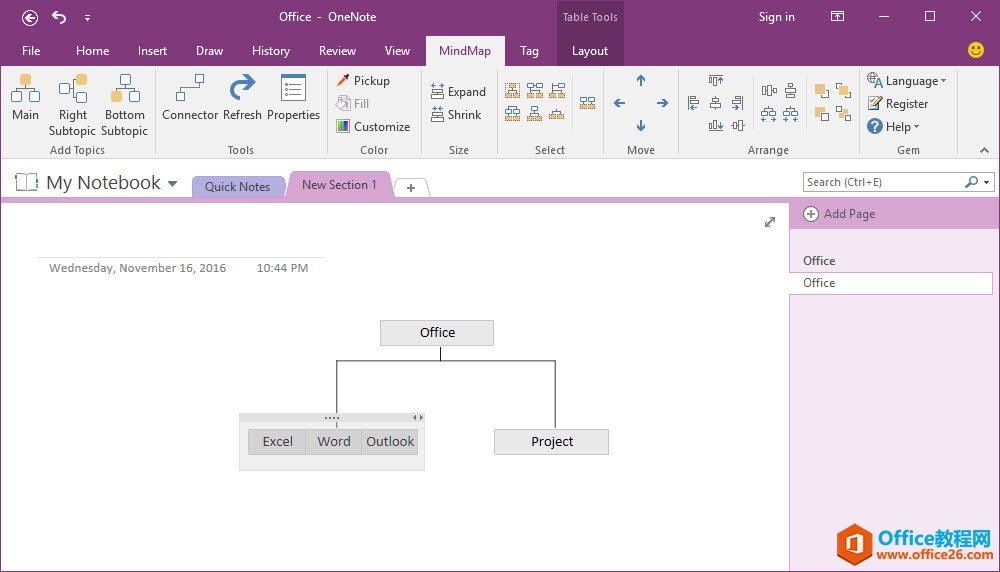This screenshot has height=572, width=1000.
Task: Click Add Page button
Action: 840,214
